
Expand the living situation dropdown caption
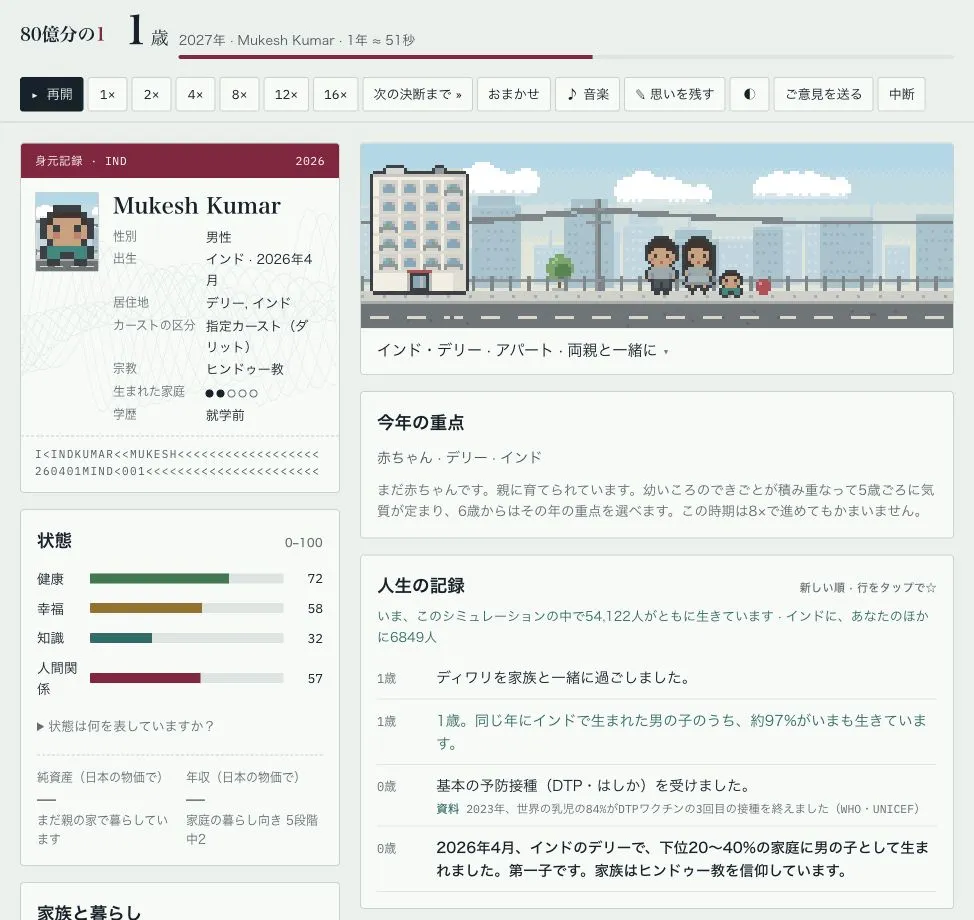(x=523, y=351)
